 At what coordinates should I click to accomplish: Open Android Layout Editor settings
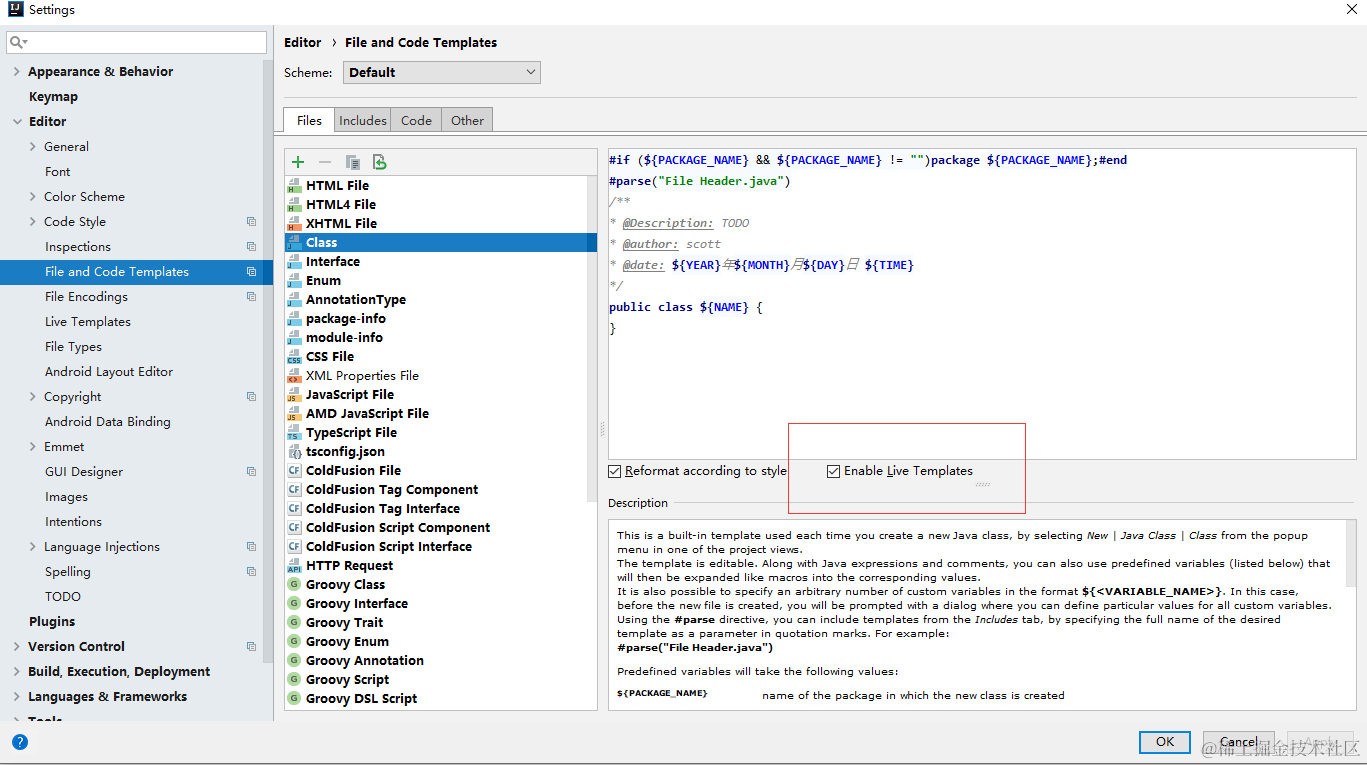coord(109,372)
